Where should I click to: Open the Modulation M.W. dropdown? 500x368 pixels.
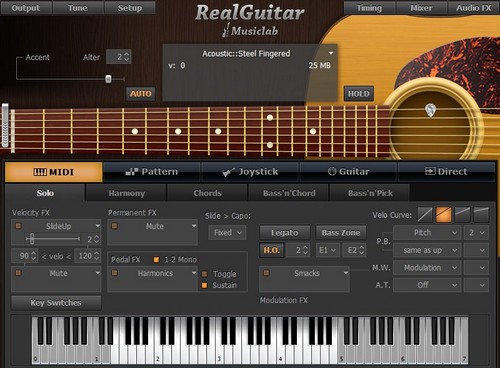pyautogui.click(x=427, y=268)
